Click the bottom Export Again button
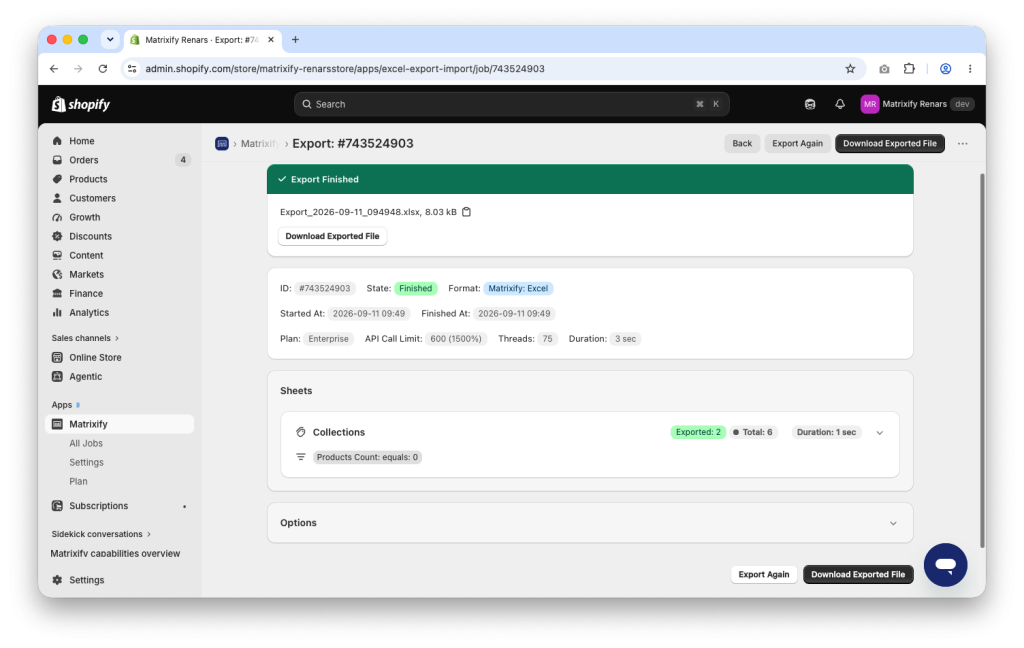This screenshot has height=648, width=1024. click(763, 575)
